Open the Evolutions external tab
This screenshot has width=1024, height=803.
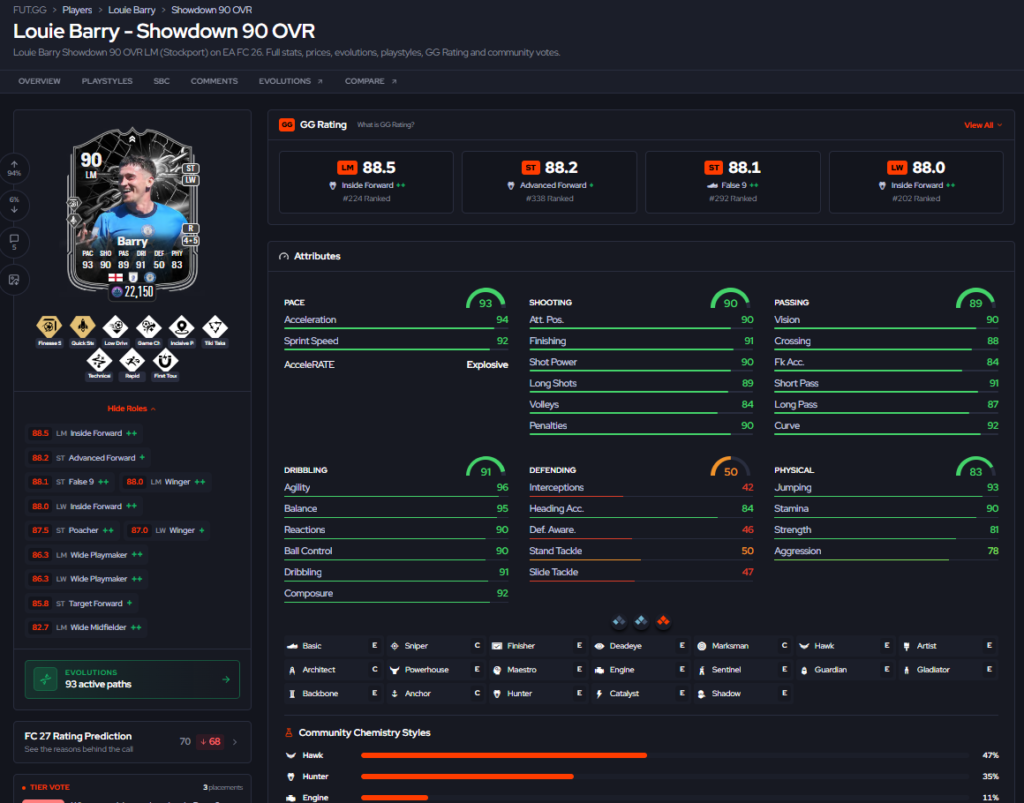[291, 81]
